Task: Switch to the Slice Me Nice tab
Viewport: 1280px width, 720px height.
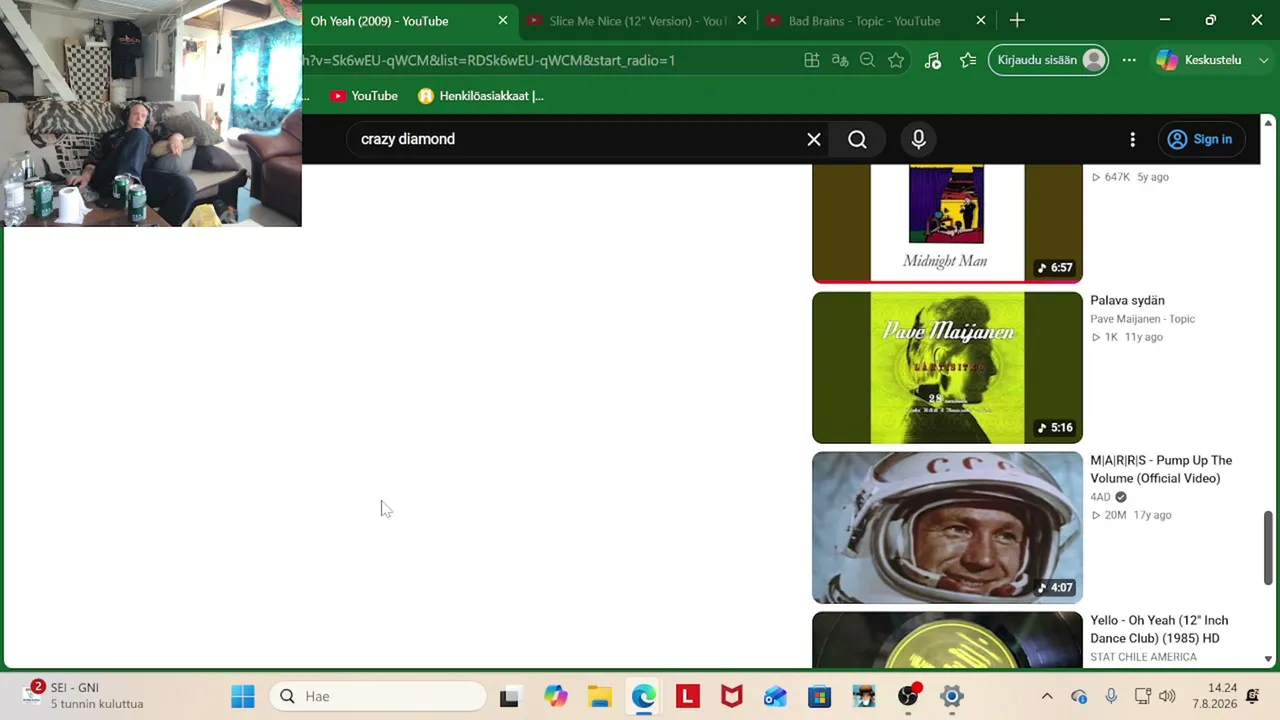Action: (x=636, y=20)
